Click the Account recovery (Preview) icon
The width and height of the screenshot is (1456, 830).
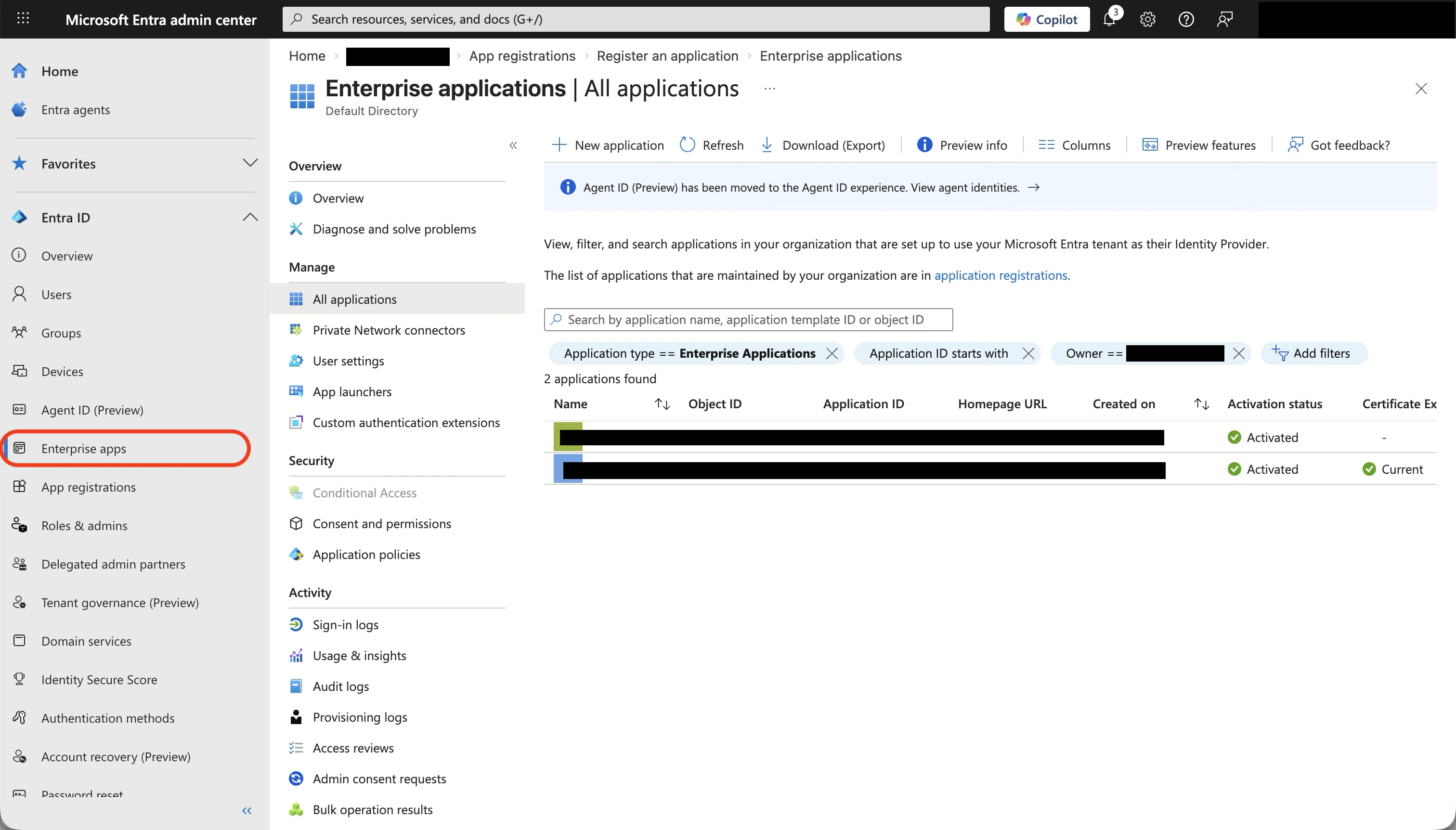point(19,756)
